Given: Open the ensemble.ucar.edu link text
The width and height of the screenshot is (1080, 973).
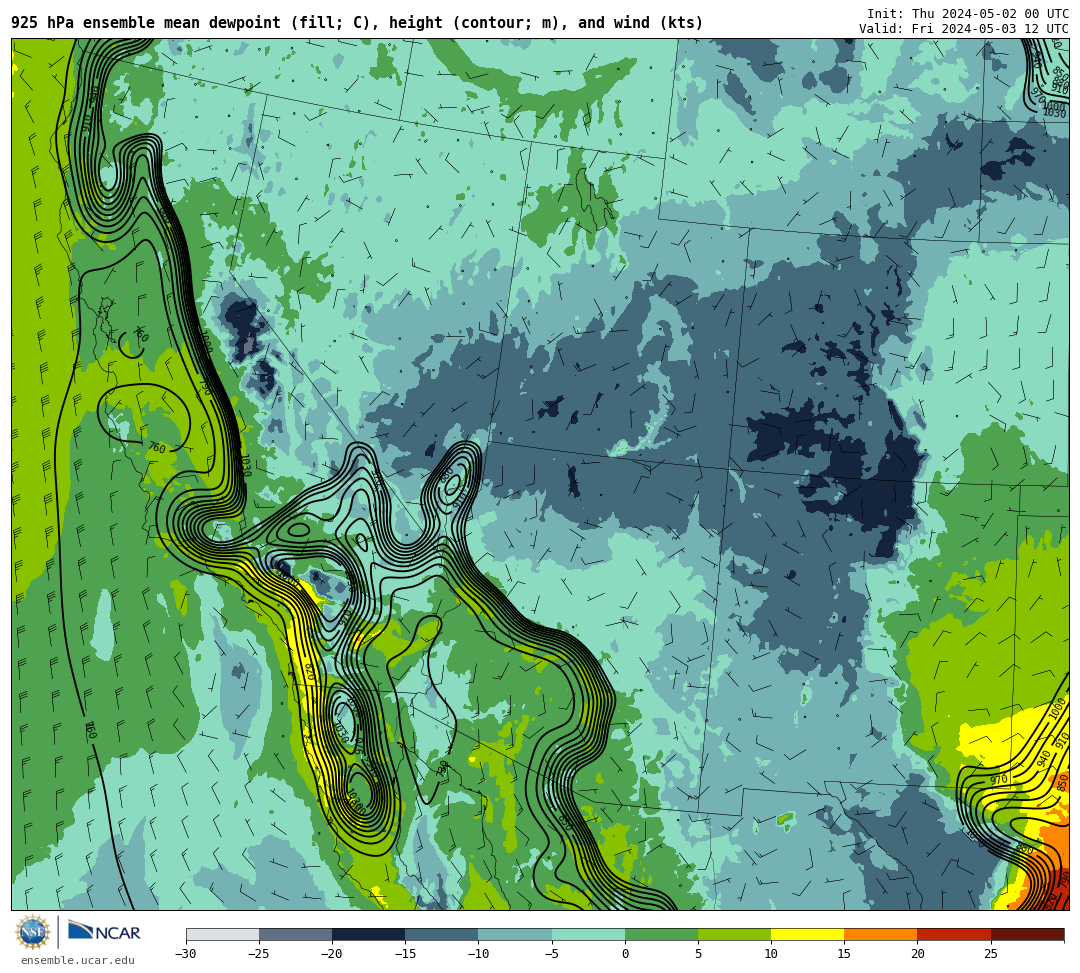Looking at the screenshot, I should 78,960.
